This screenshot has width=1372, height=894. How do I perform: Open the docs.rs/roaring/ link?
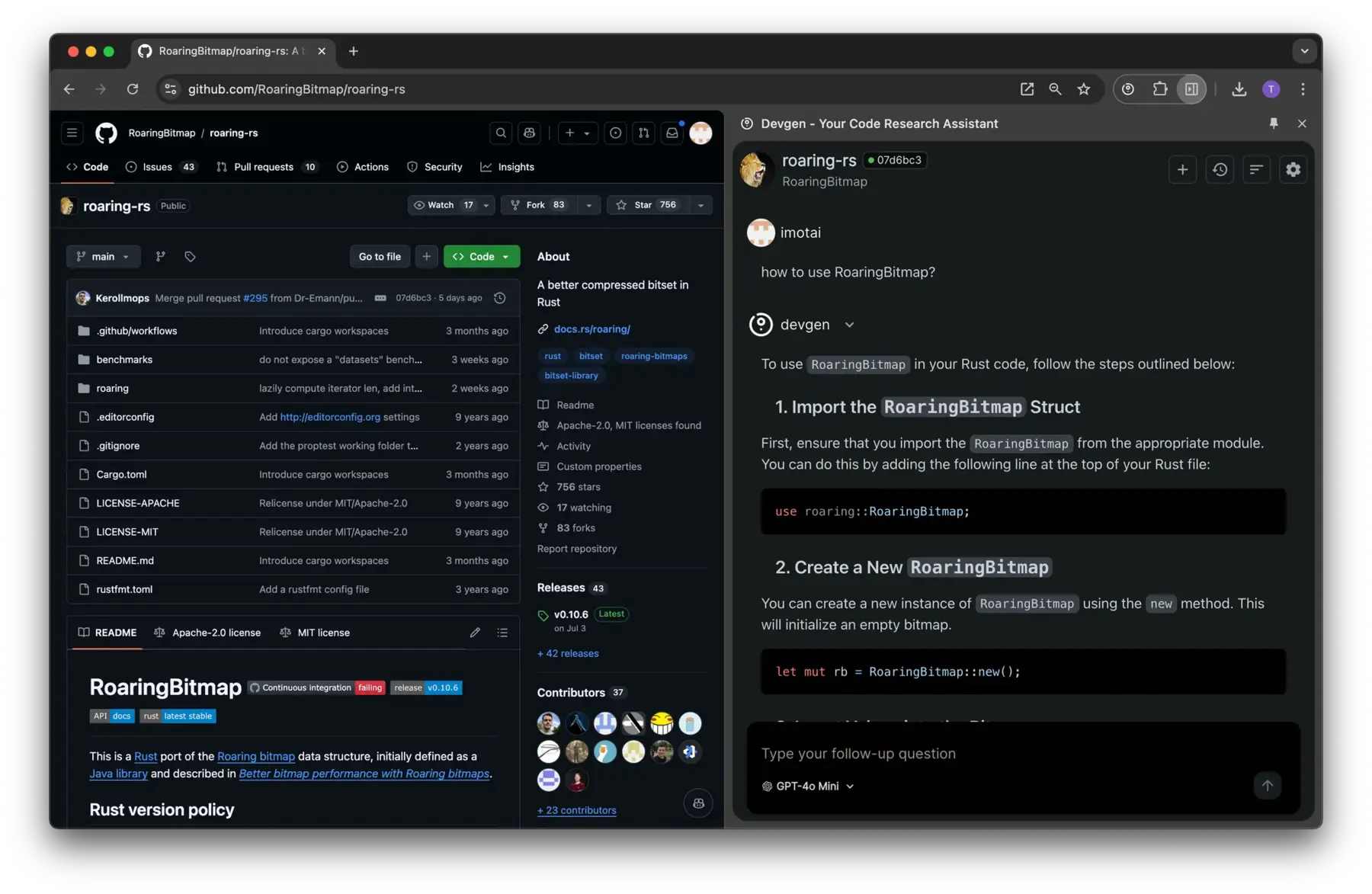tap(591, 329)
